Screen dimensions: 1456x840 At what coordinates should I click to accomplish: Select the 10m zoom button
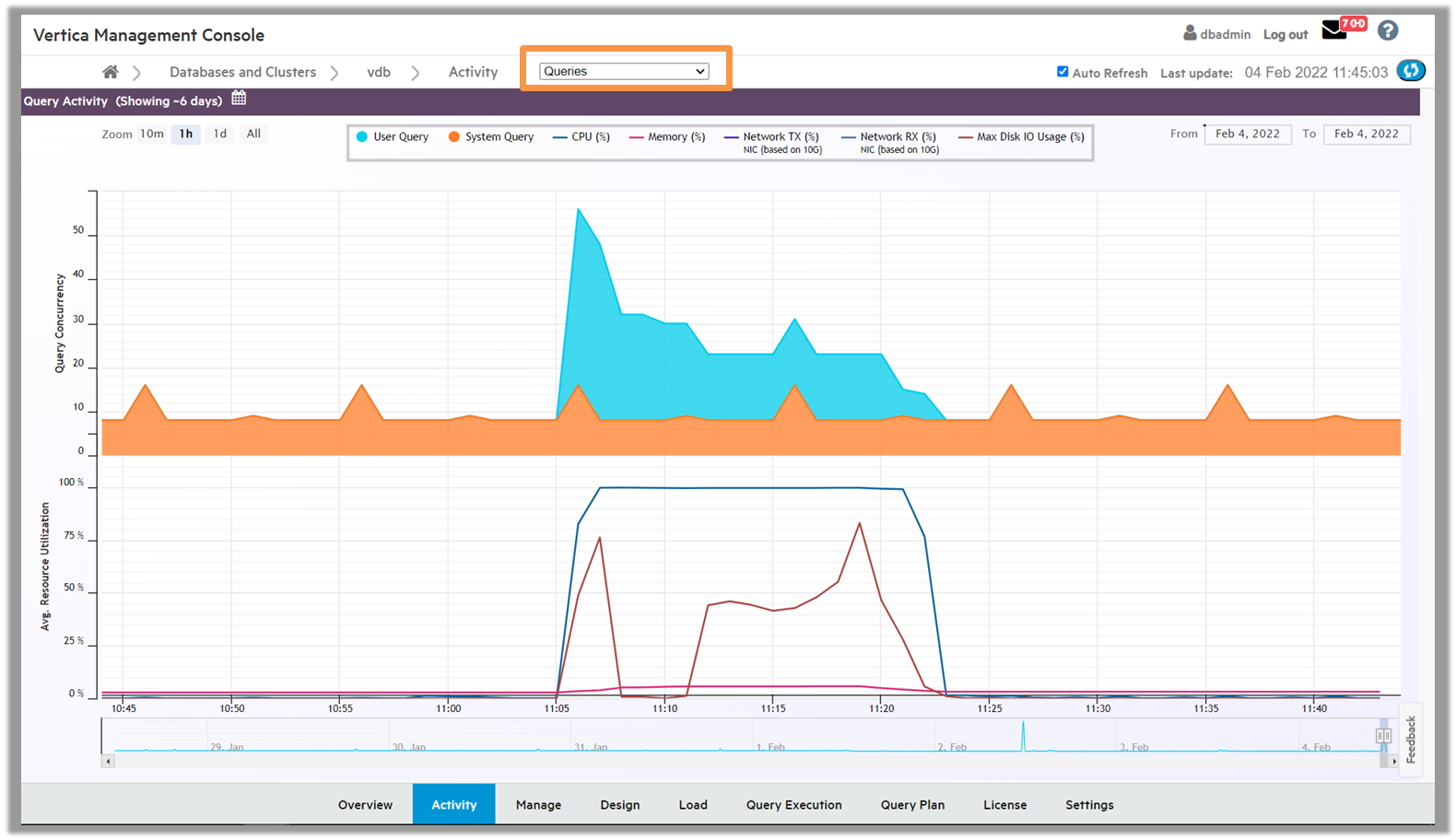(152, 134)
